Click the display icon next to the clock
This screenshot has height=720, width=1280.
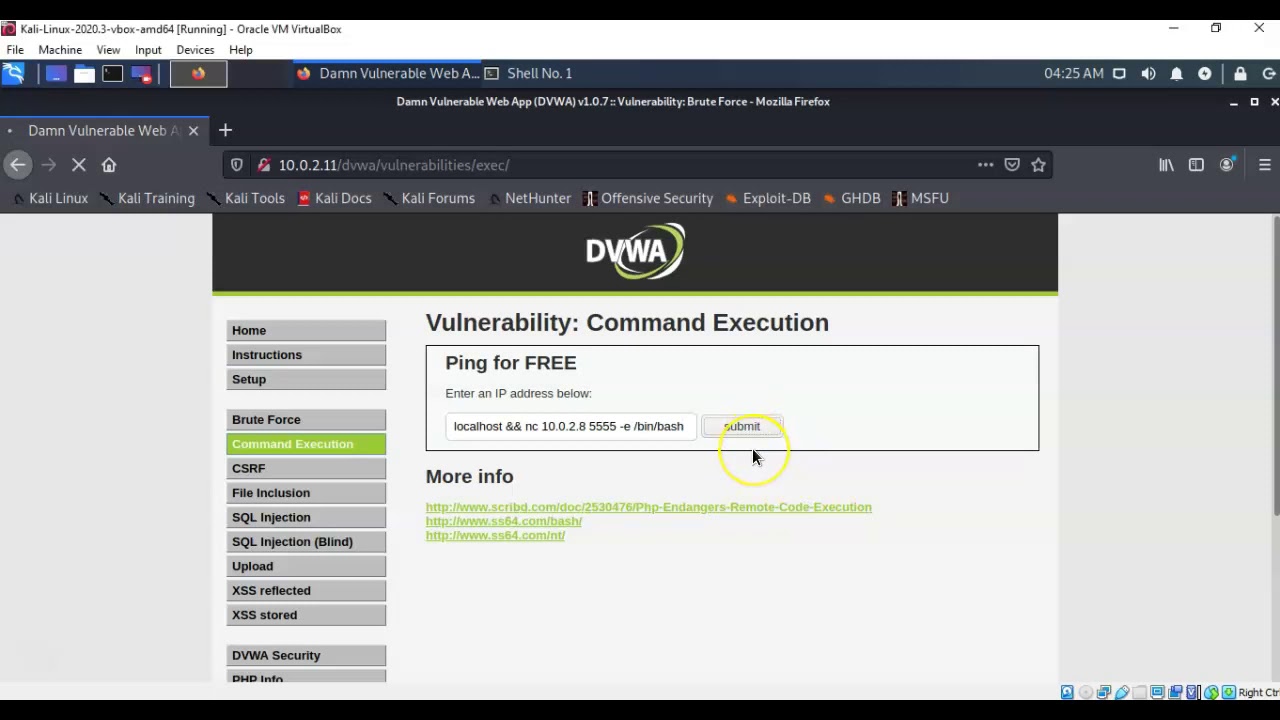coord(1119,73)
